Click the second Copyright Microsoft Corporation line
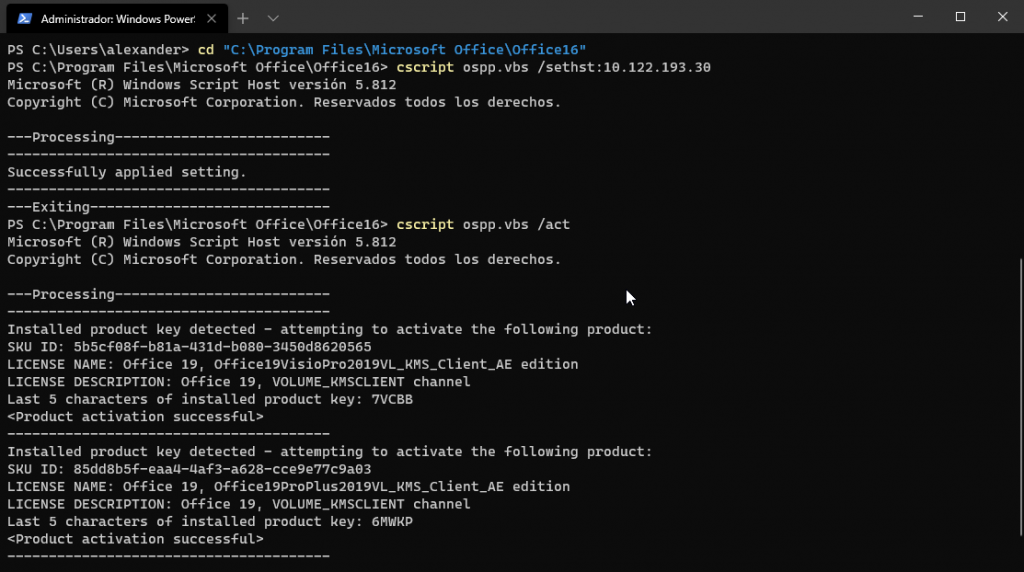This screenshot has width=1024, height=572. pyautogui.click(x=284, y=259)
